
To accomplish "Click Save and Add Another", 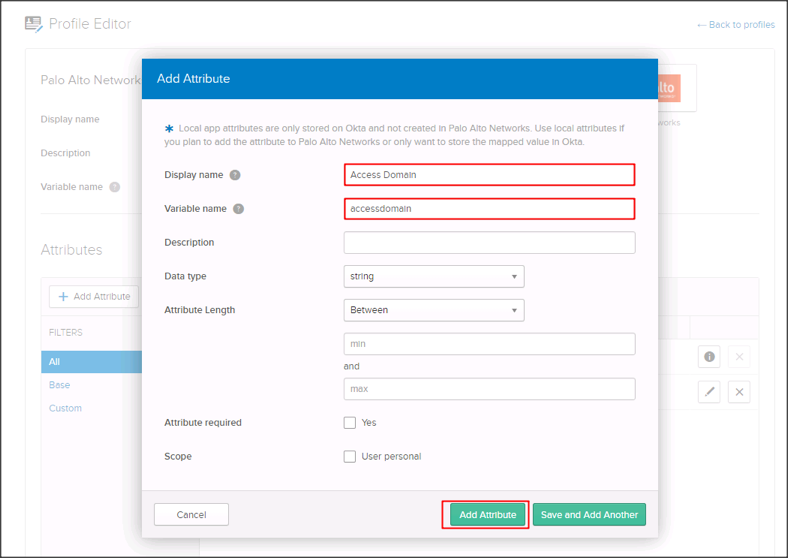I will click(x=589, y=515).
